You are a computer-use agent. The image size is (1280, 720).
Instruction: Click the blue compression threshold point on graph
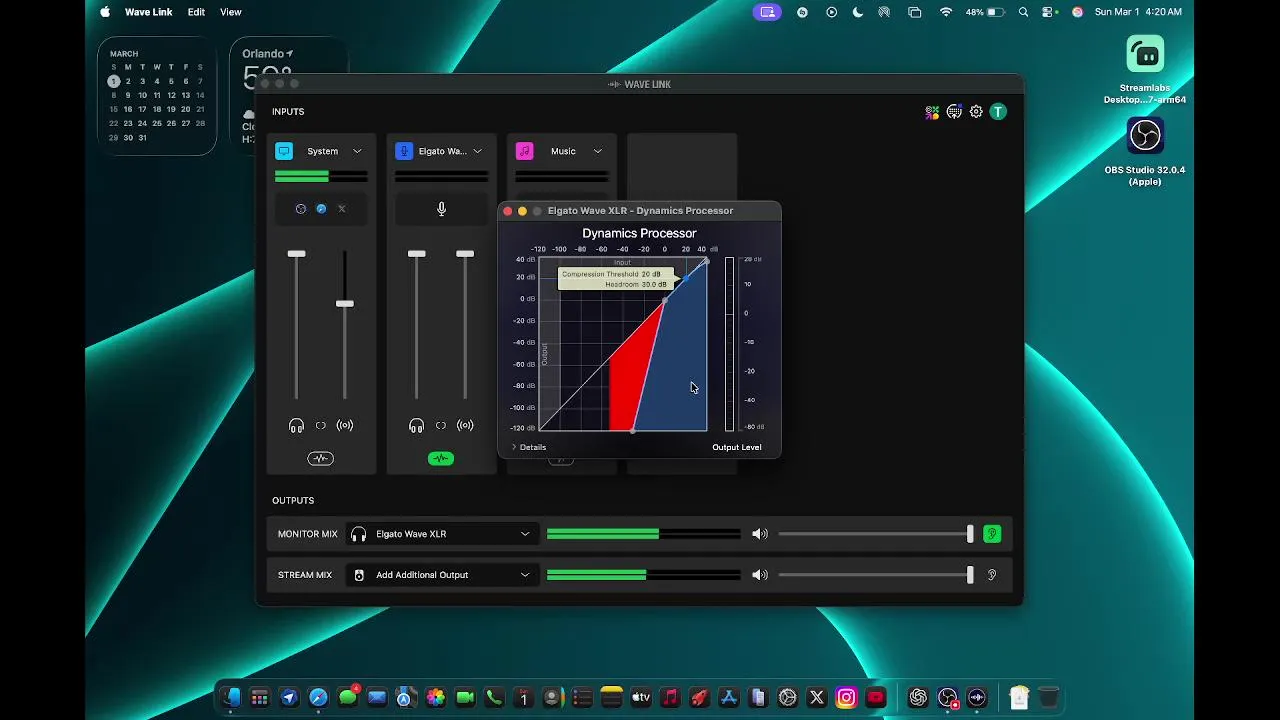[x=685, y=277]
